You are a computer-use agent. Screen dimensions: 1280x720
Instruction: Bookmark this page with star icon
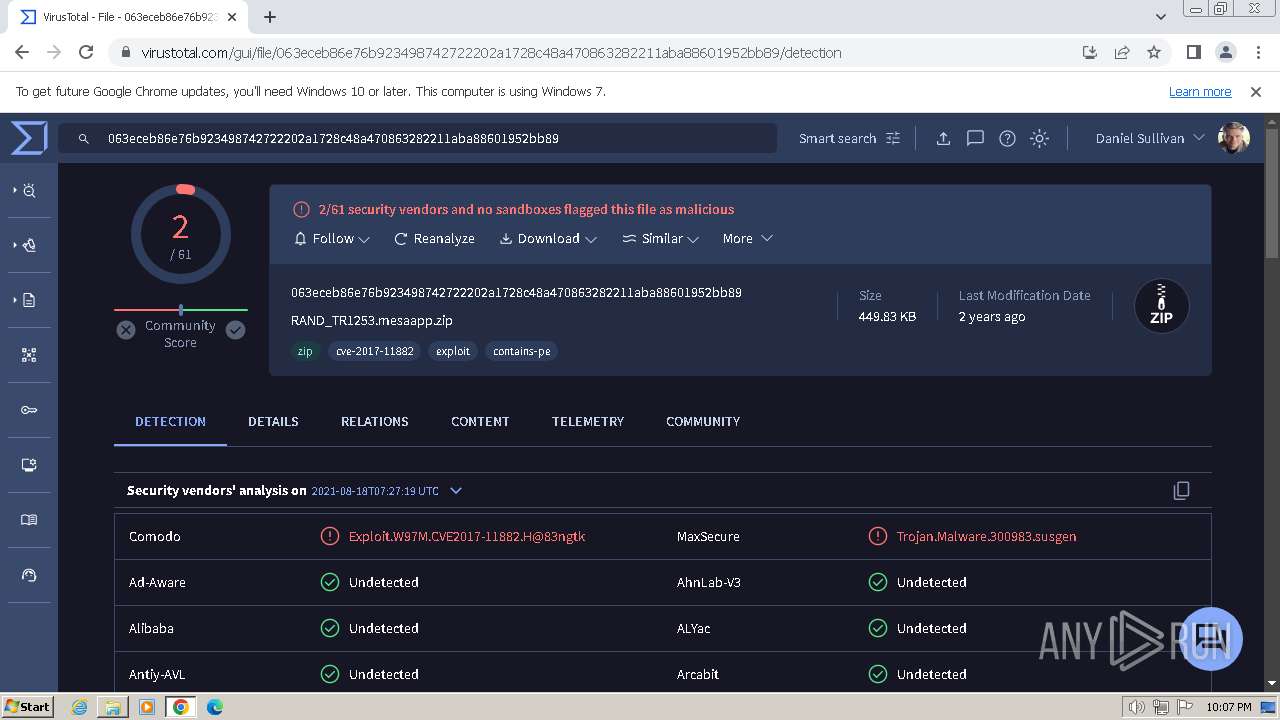[1154, 53]
